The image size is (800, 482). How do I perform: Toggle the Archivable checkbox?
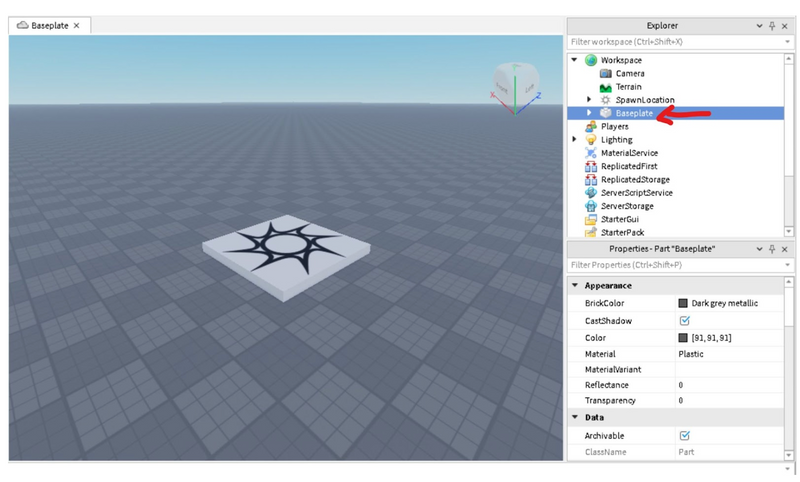point(685,436)
